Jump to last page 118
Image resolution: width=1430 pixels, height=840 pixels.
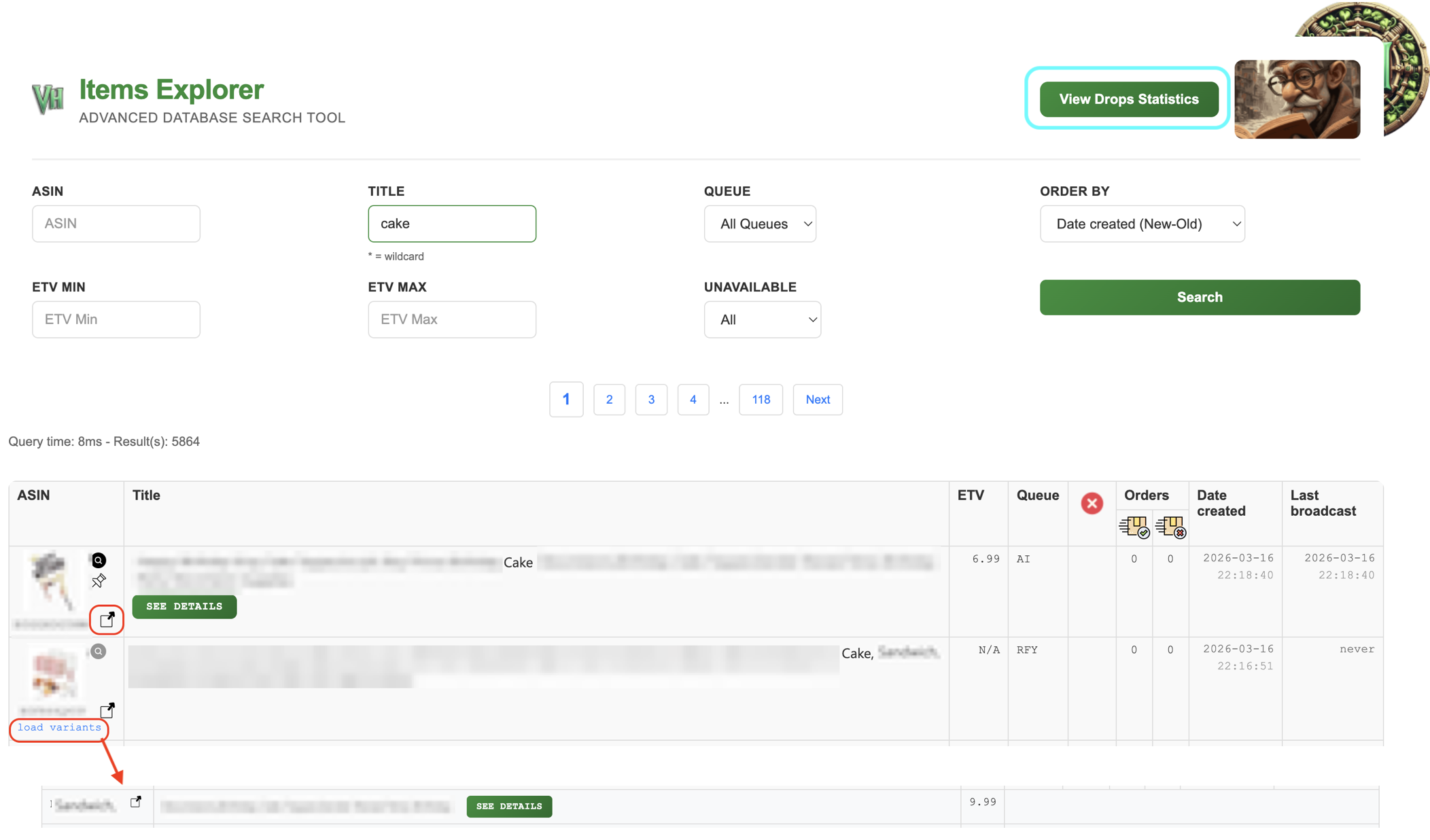761,400
